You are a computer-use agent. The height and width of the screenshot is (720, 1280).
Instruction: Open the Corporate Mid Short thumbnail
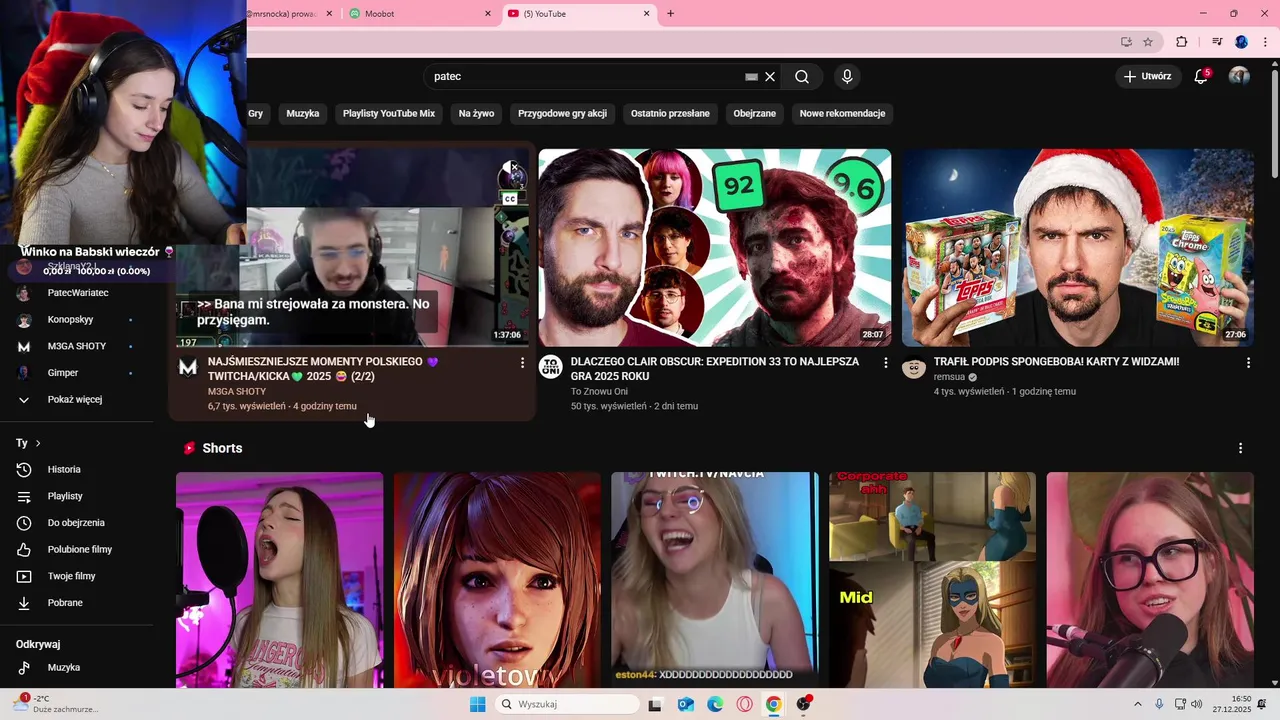(932, 580)
